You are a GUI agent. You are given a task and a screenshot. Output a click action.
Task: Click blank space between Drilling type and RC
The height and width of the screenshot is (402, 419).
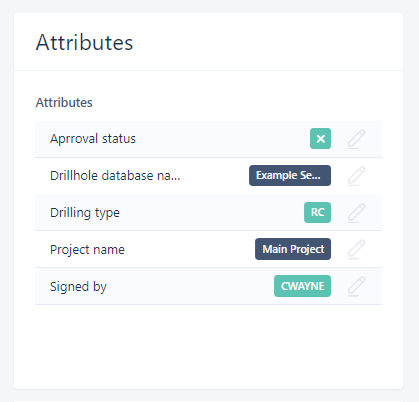[x=212, y=213]
